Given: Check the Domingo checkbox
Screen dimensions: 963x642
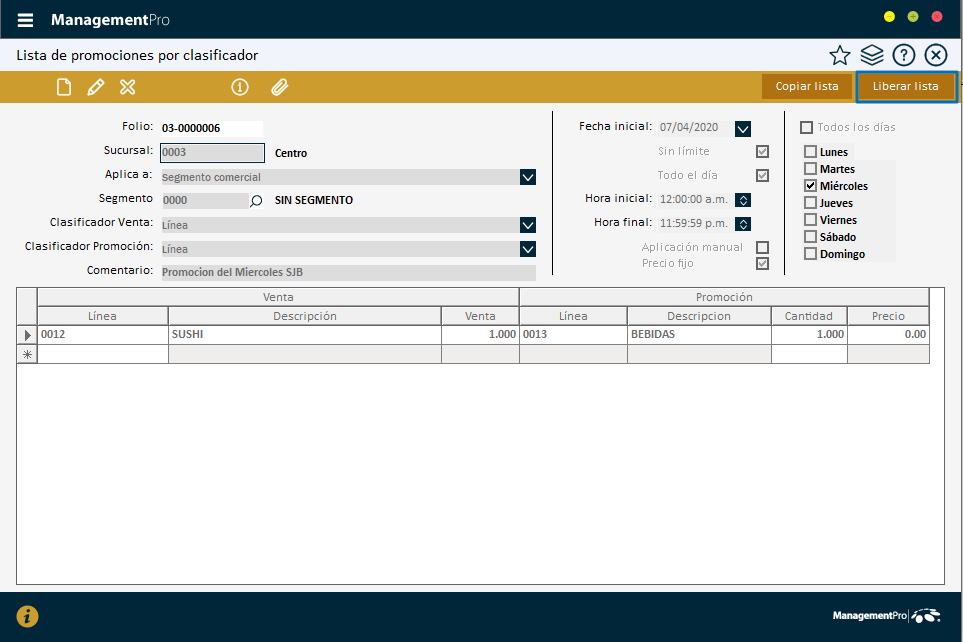Looking at the screenshot, I should pos(811,254).
